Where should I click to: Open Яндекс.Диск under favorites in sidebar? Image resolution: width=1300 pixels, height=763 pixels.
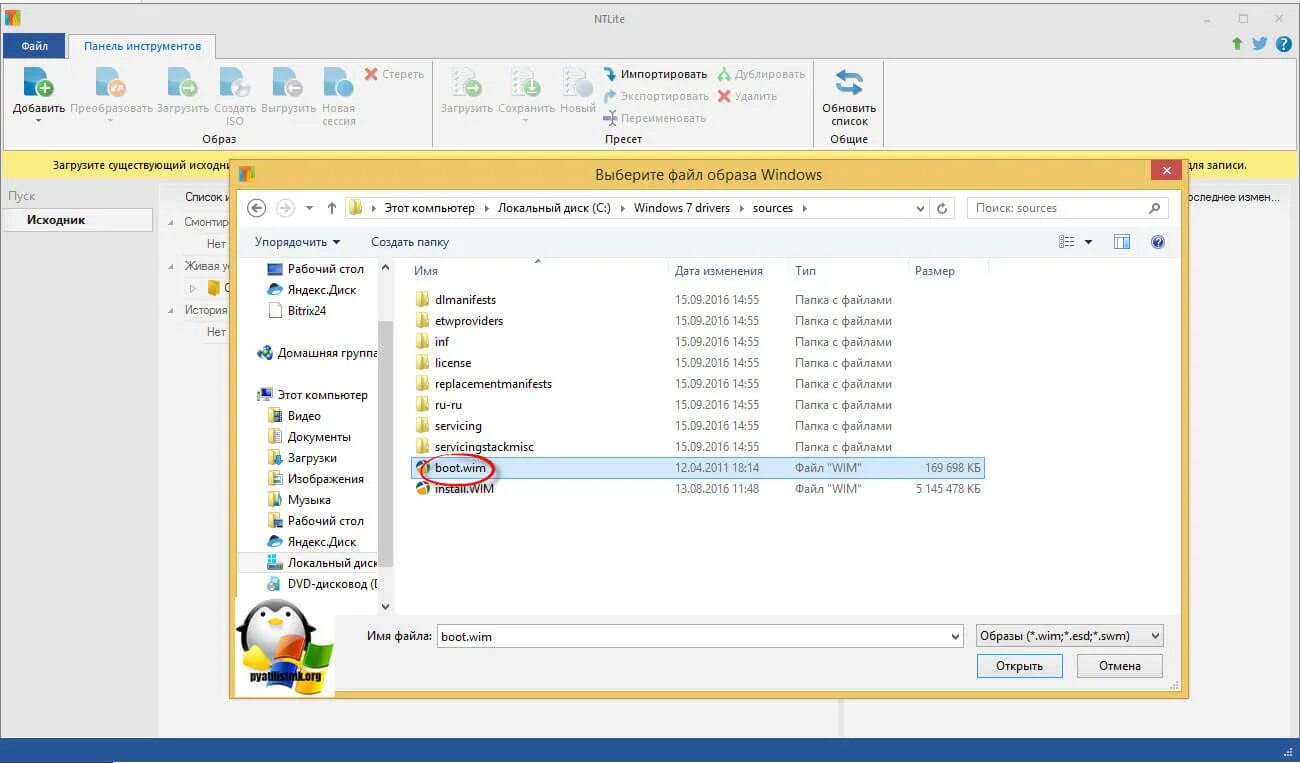(x=312, y=290)
